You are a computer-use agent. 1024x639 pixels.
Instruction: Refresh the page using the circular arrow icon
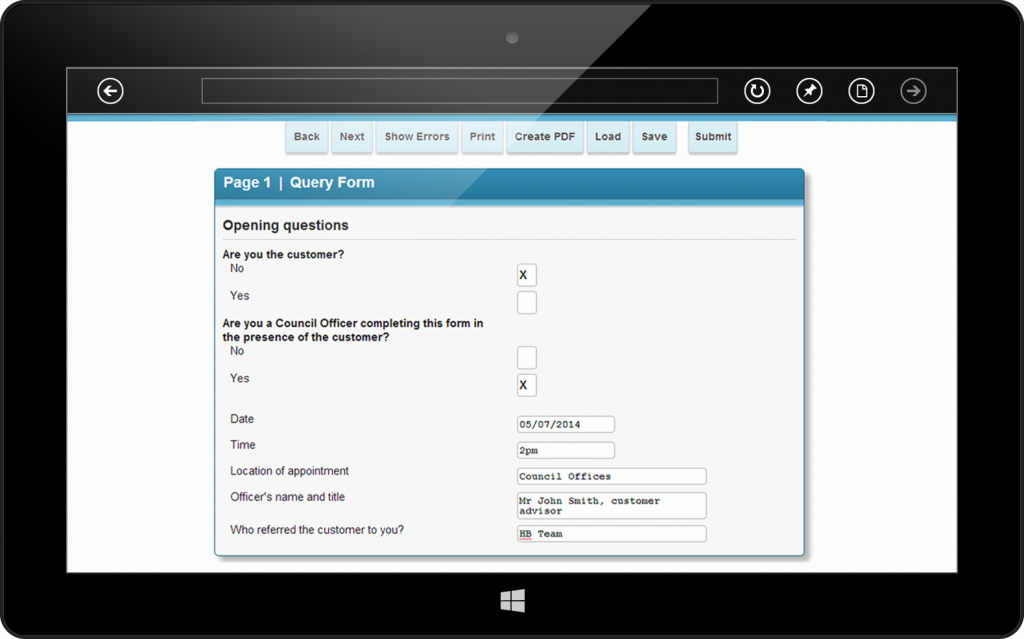pyautogui.click(x=757, y=91)
